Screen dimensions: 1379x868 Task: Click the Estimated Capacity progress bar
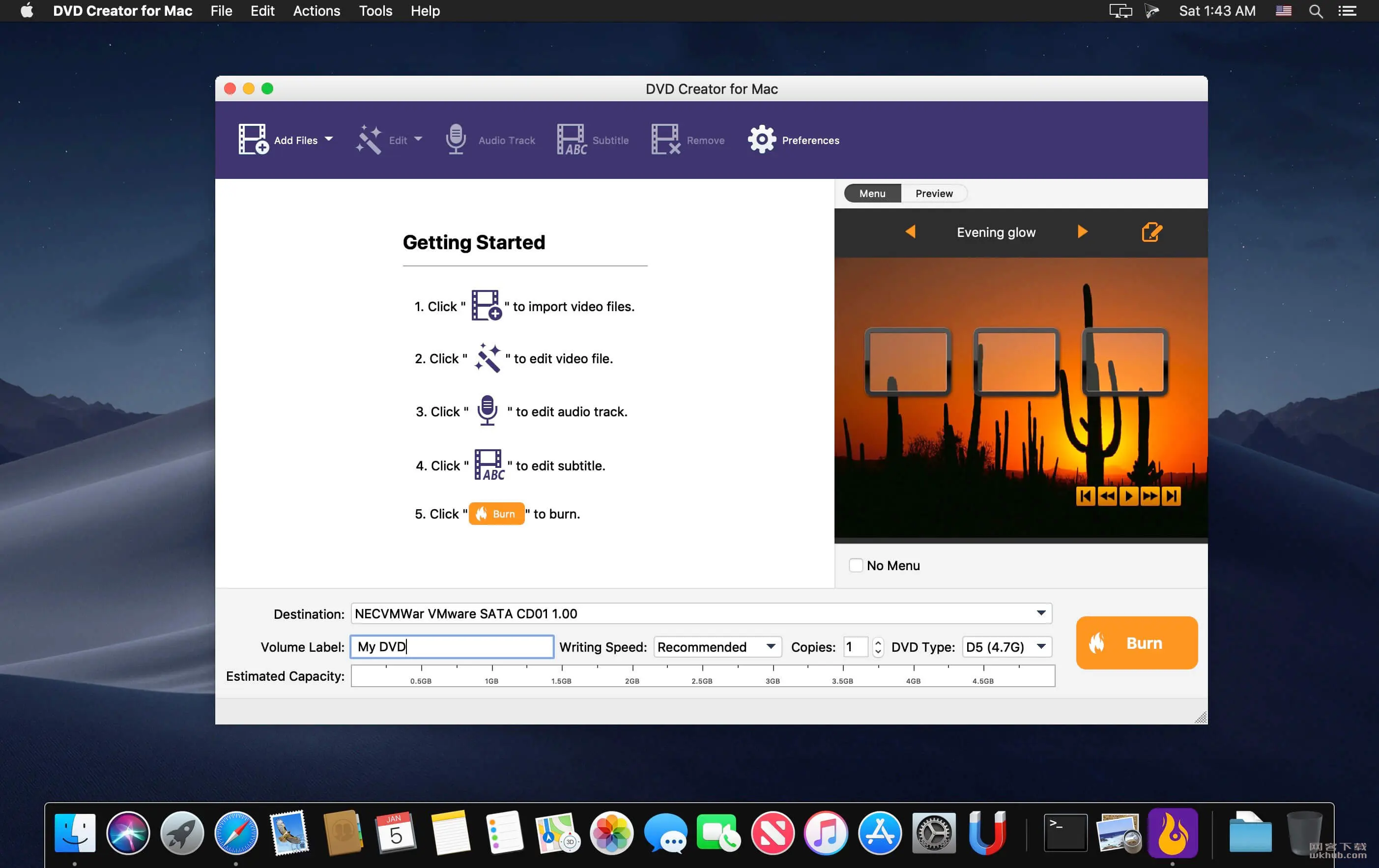702,679
